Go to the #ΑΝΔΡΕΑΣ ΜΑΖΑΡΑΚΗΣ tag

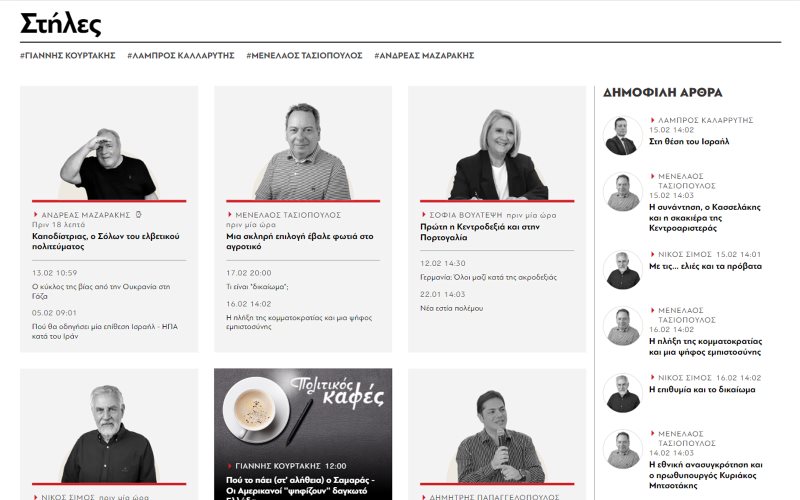424,55
